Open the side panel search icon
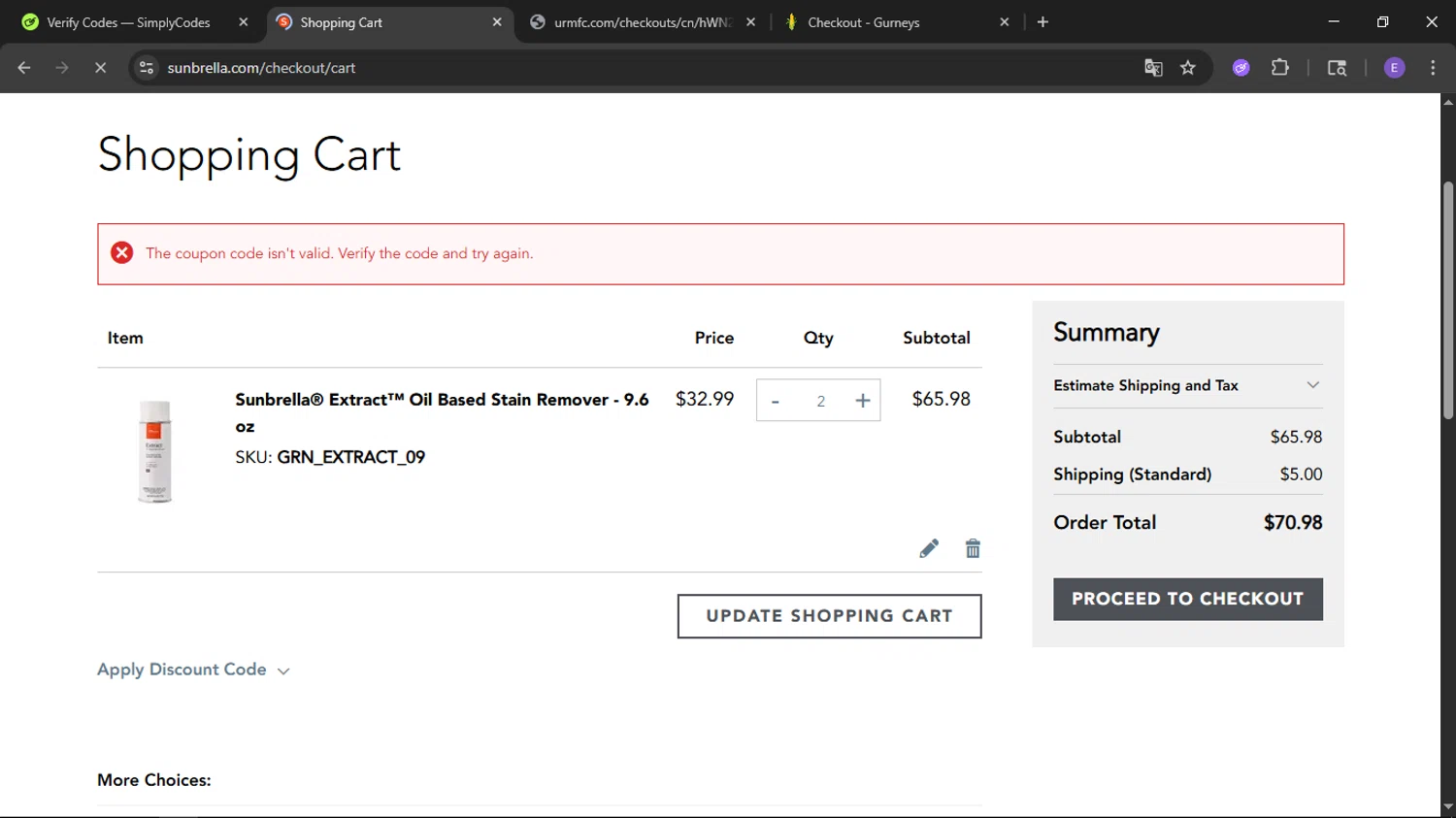 click(1337, 68)
